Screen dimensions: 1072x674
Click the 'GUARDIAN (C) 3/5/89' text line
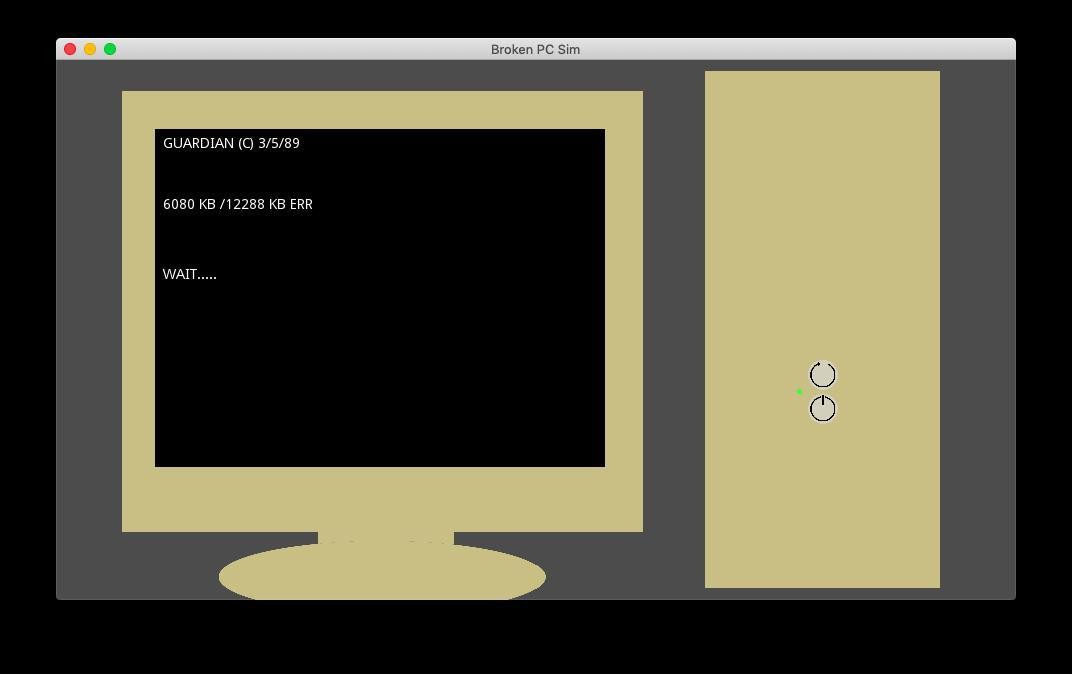tap(231, 144)
